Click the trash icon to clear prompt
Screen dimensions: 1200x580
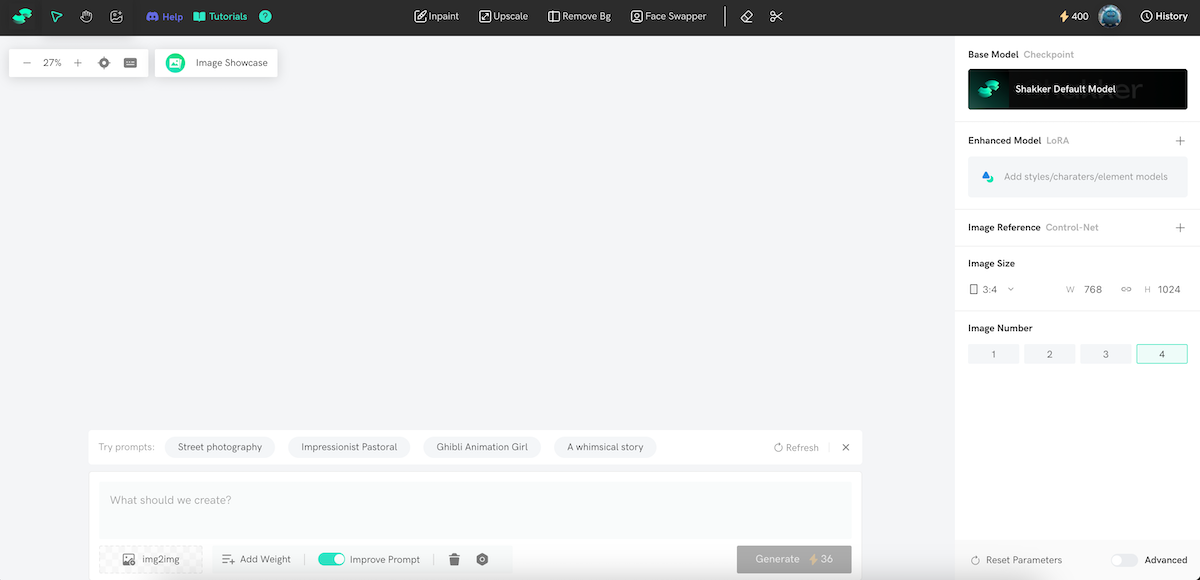(x=454, y=560)
